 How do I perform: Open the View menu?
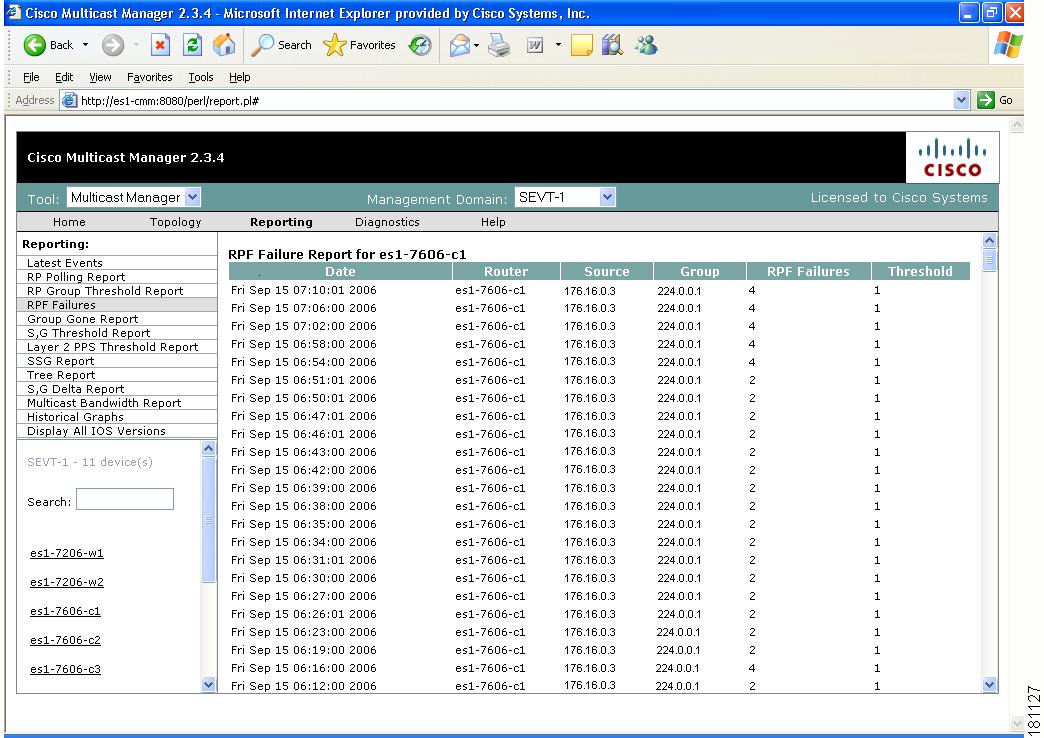point(101,77)
